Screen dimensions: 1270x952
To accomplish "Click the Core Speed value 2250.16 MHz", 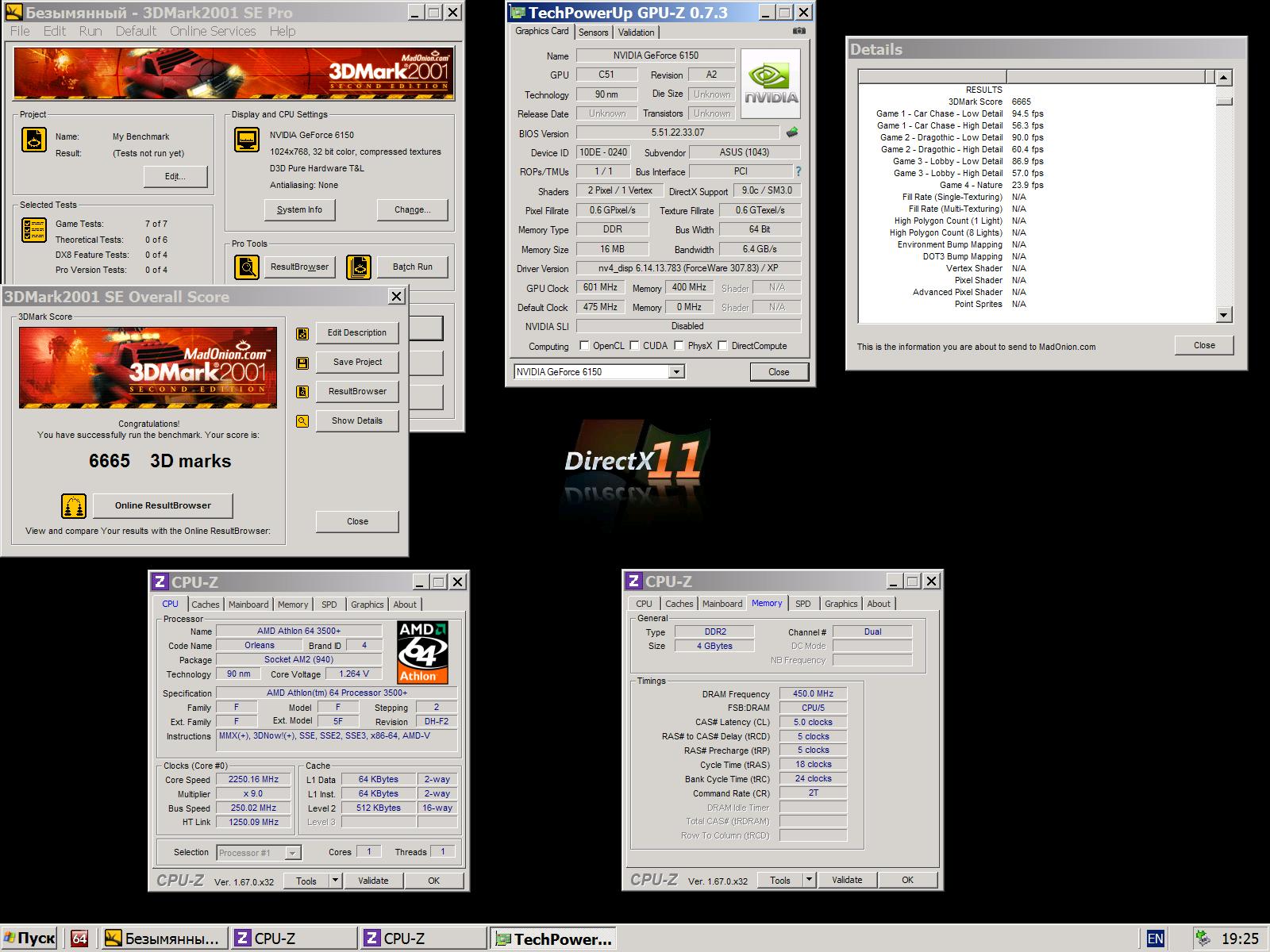I will click(254, 780).
